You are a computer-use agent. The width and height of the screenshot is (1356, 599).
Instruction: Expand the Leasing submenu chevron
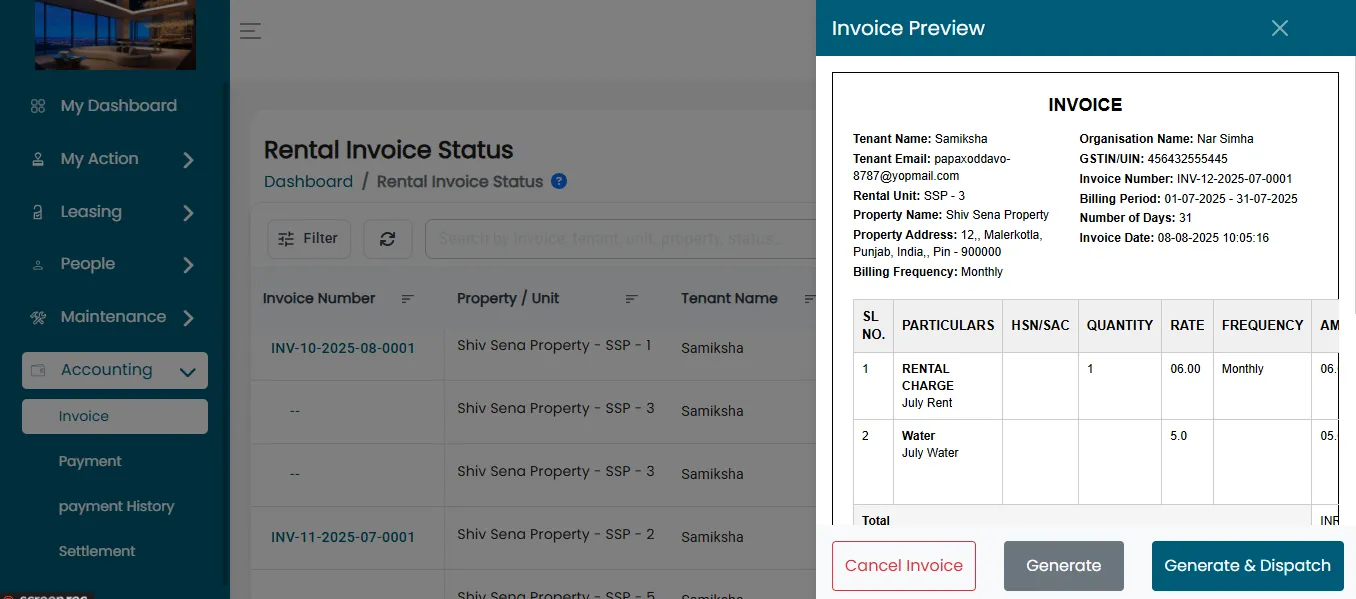(x=188, y=213)
